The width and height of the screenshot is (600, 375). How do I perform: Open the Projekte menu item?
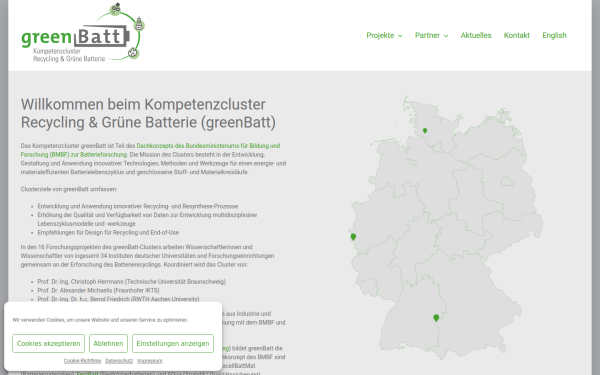(380, 35)
